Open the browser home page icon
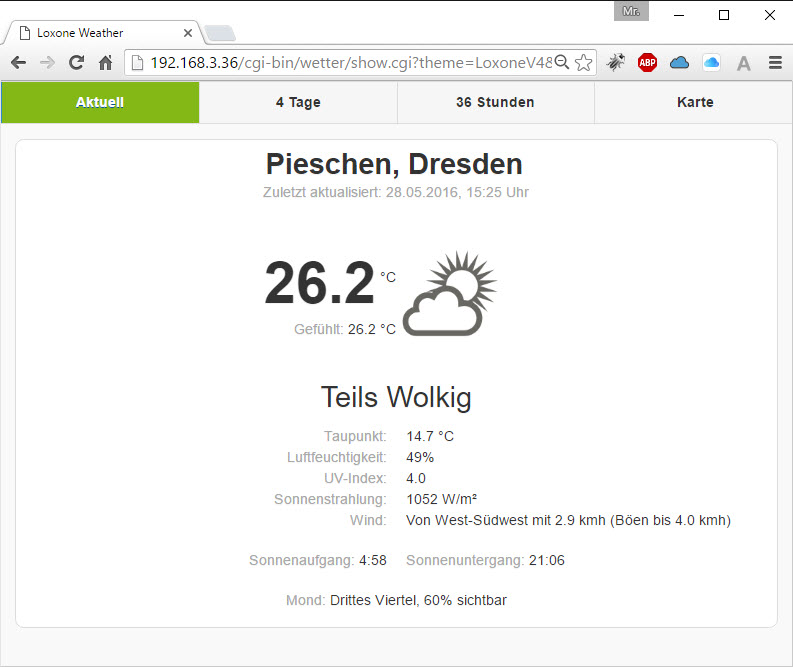793x667 pixels. 105,63
